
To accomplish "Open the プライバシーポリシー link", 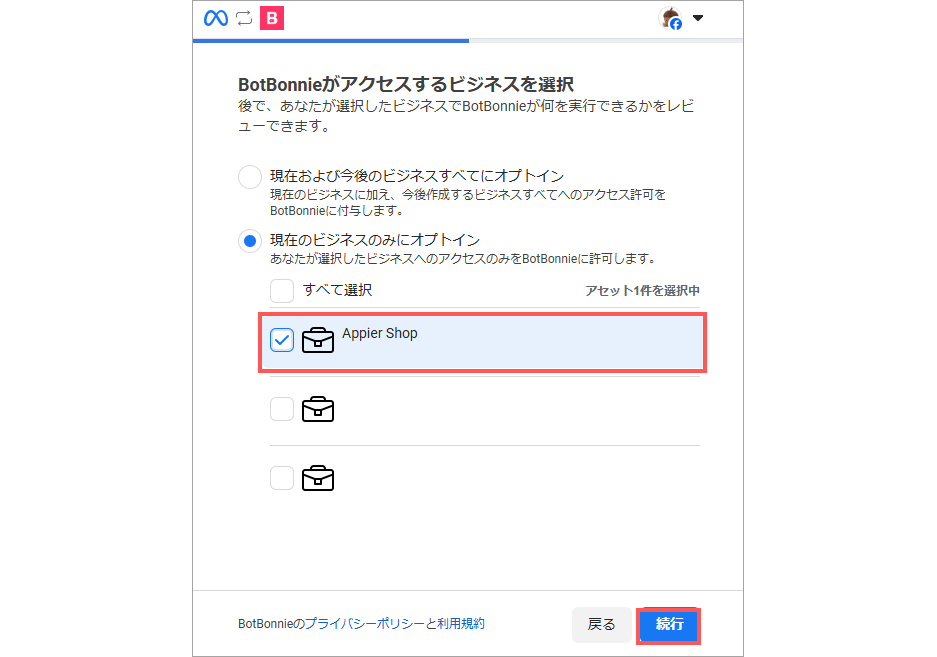I will coord(365,624).
